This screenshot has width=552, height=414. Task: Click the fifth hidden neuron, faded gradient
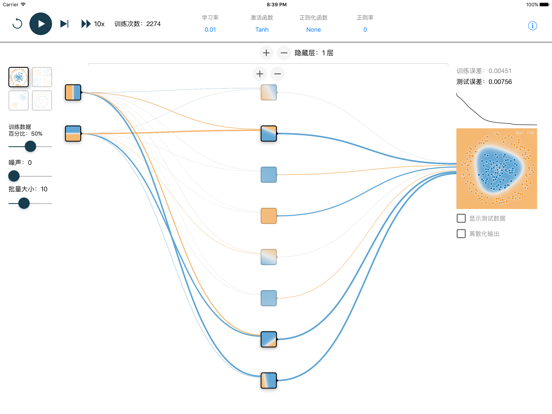[269, 257]
